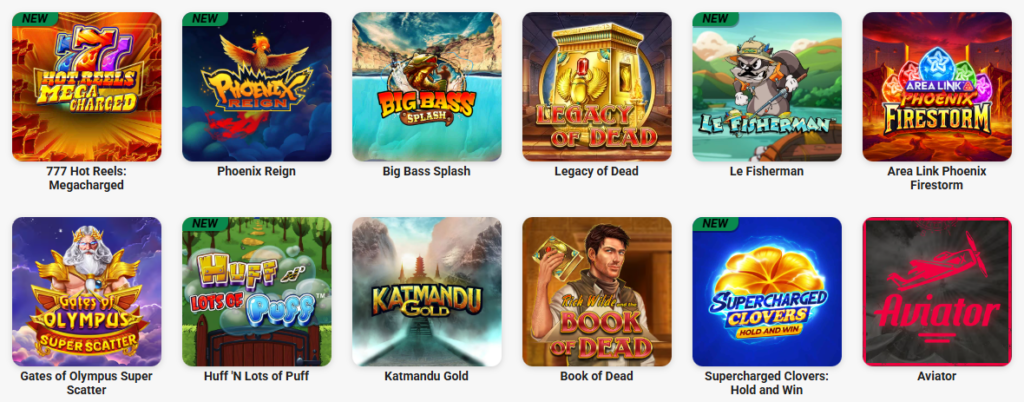Open the Huff 'N Lots of Puff thumbnail
The image size is (1024, 402).
pos(257,292)
